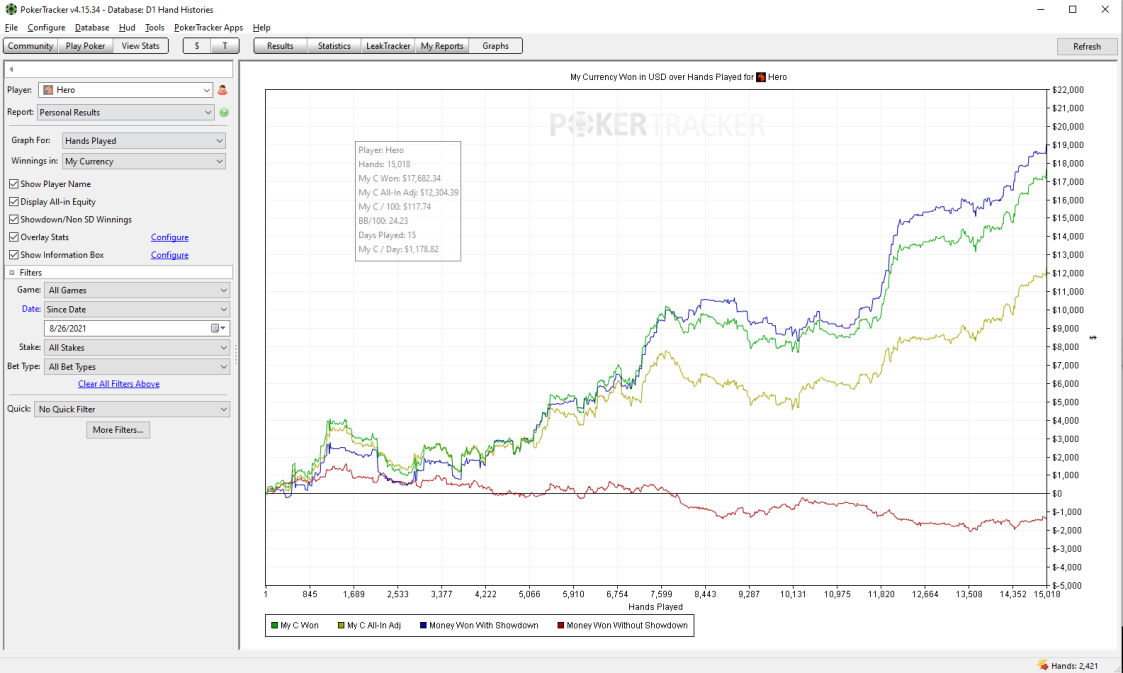Screen dimensions: 1123x673
Task: Open the PokerTracker Apps menu
Action: point(208,27)
